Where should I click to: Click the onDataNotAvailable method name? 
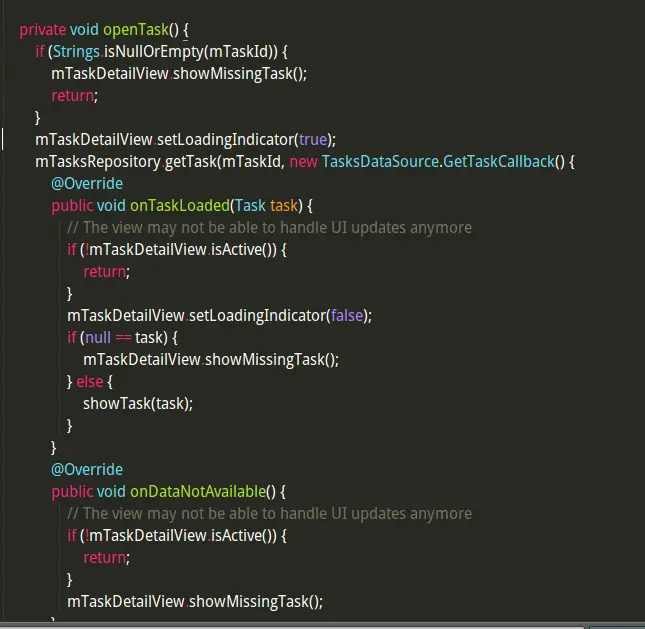(198, 492)
